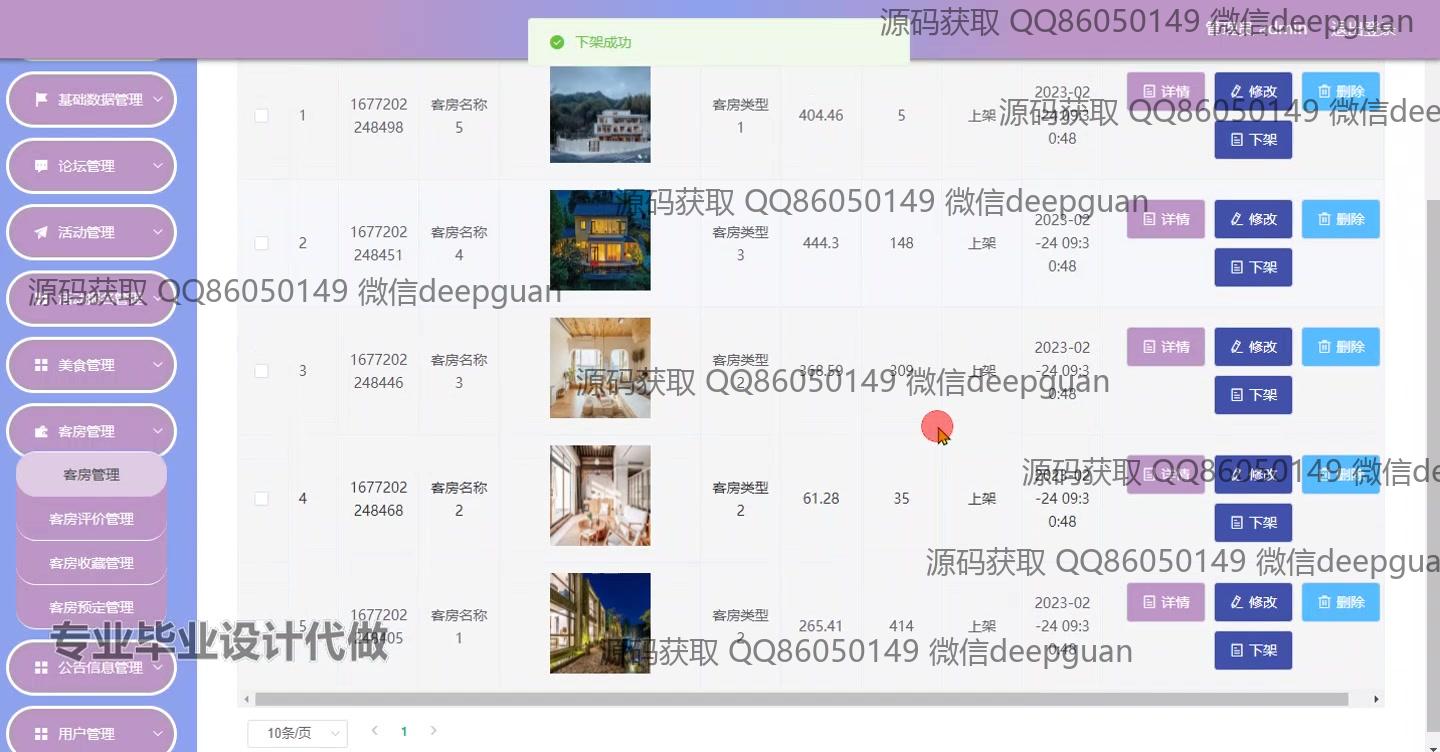
Task: Click the room number 1677202248498
Action: click(x=379, y=115)
